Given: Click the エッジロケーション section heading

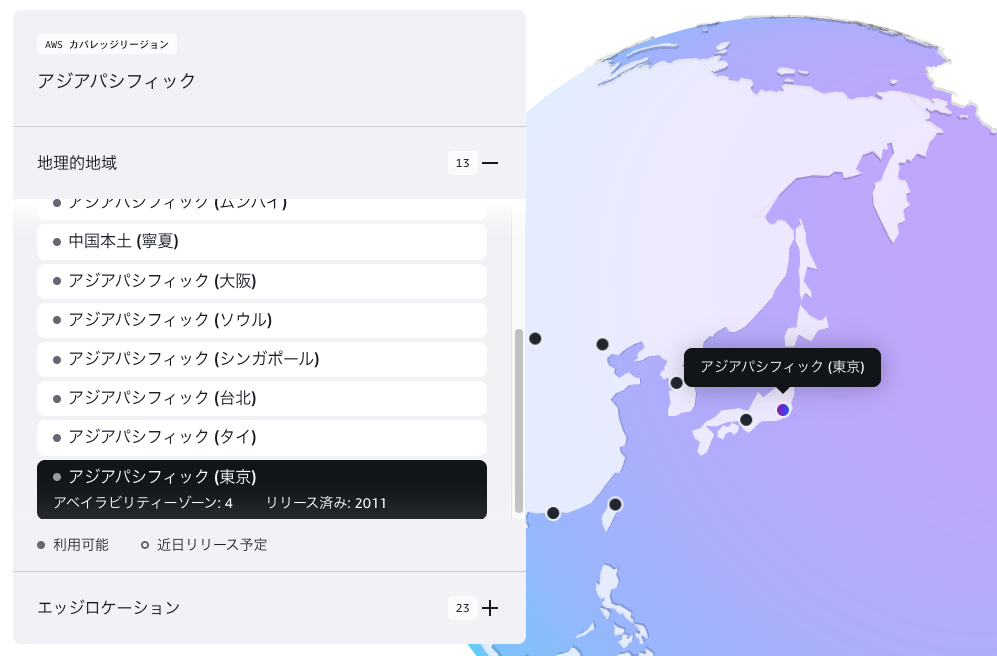Looking at the screenshot, I should tap(109, 608).
